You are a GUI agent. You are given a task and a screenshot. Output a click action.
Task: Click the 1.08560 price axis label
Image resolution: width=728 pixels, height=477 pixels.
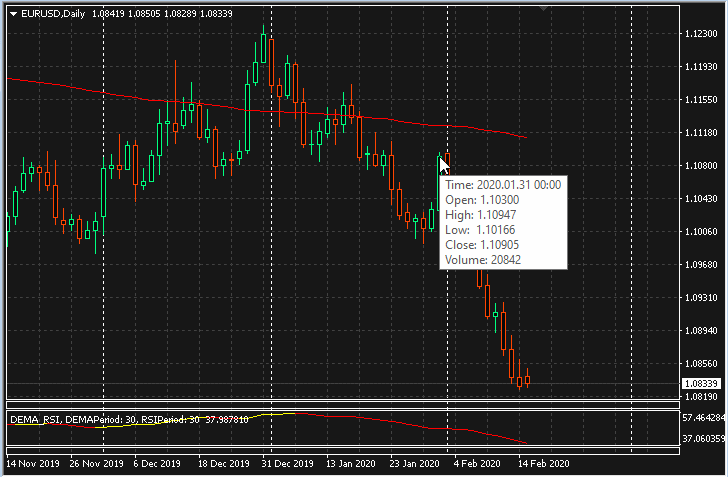tap(701, 364)
